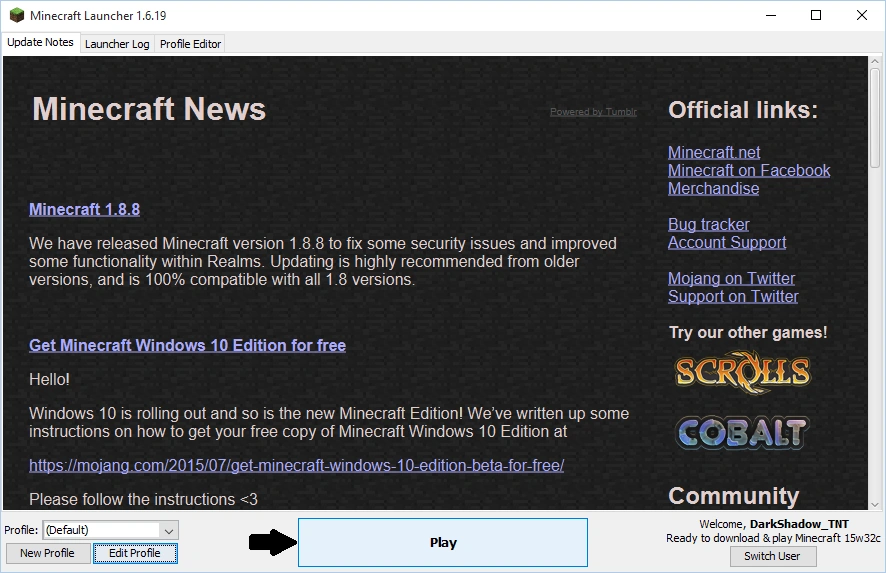The height and width of the screenshot is (573, 886).
Task: Click the Minecraft grass block icon in title bar
Action: coord(16,15)
